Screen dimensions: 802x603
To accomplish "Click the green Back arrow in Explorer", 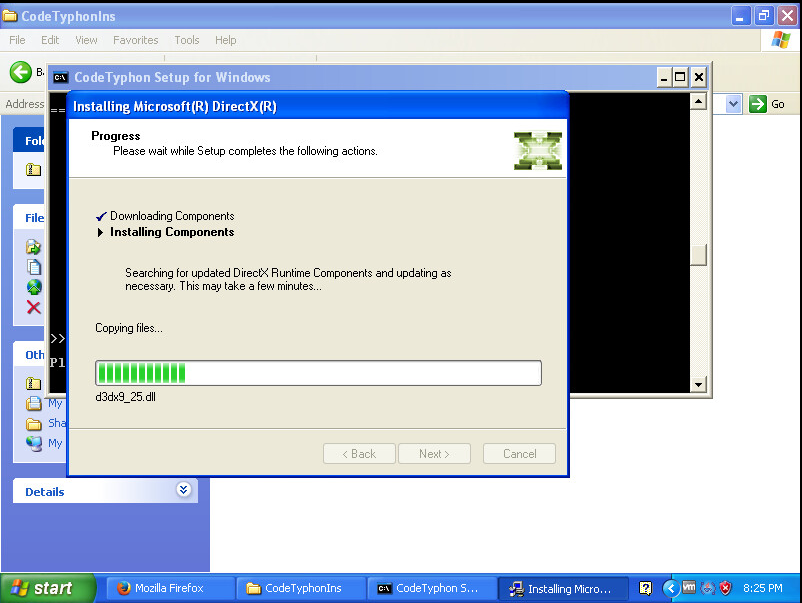I will click(20, 73).
